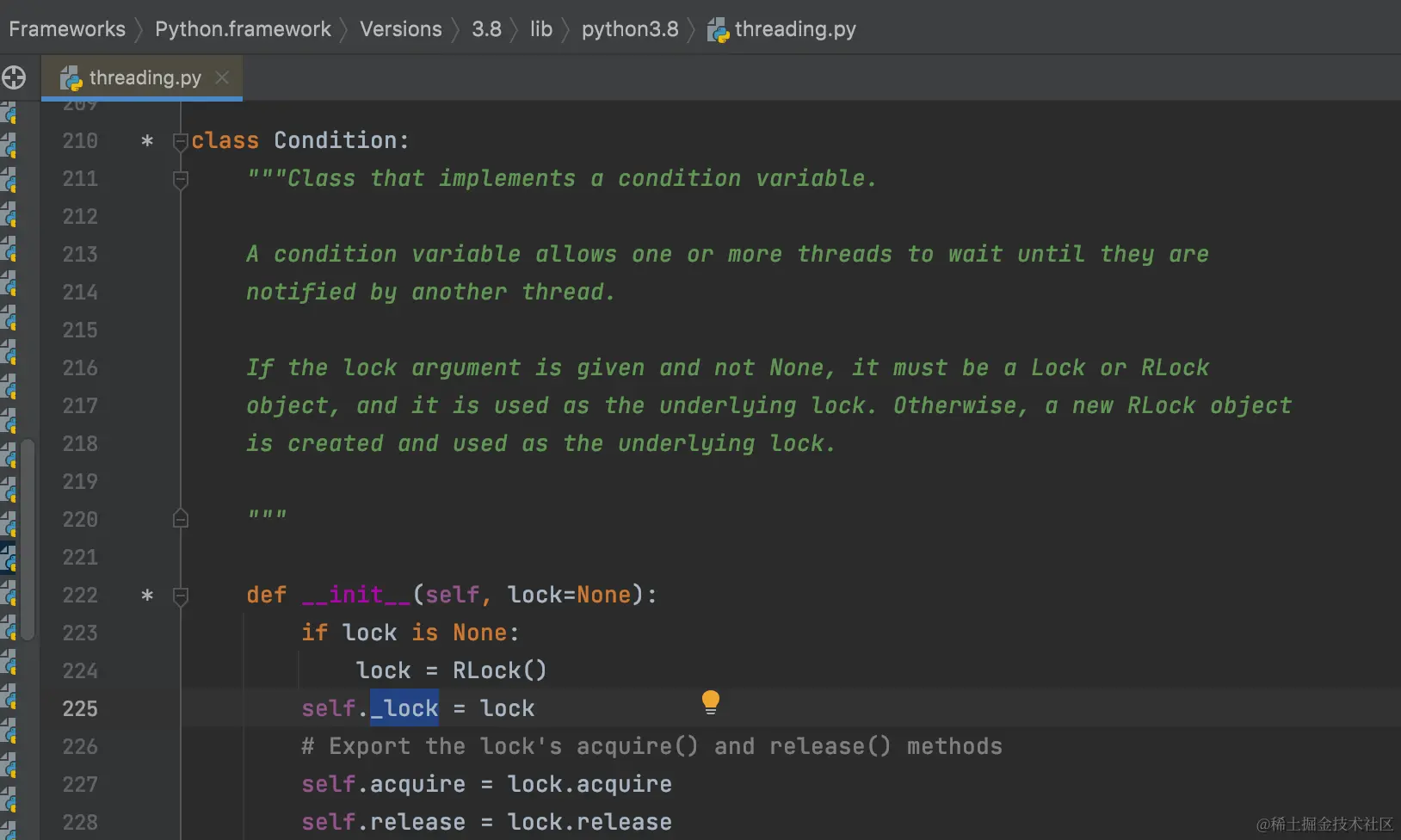Collapse the Condition class at line 210

181,141
